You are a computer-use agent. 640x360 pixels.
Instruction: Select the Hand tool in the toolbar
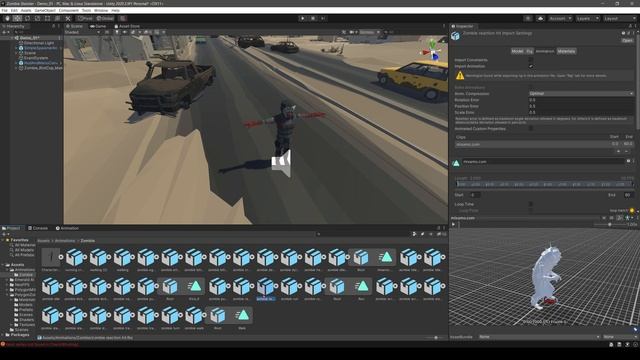pos(7,18)
